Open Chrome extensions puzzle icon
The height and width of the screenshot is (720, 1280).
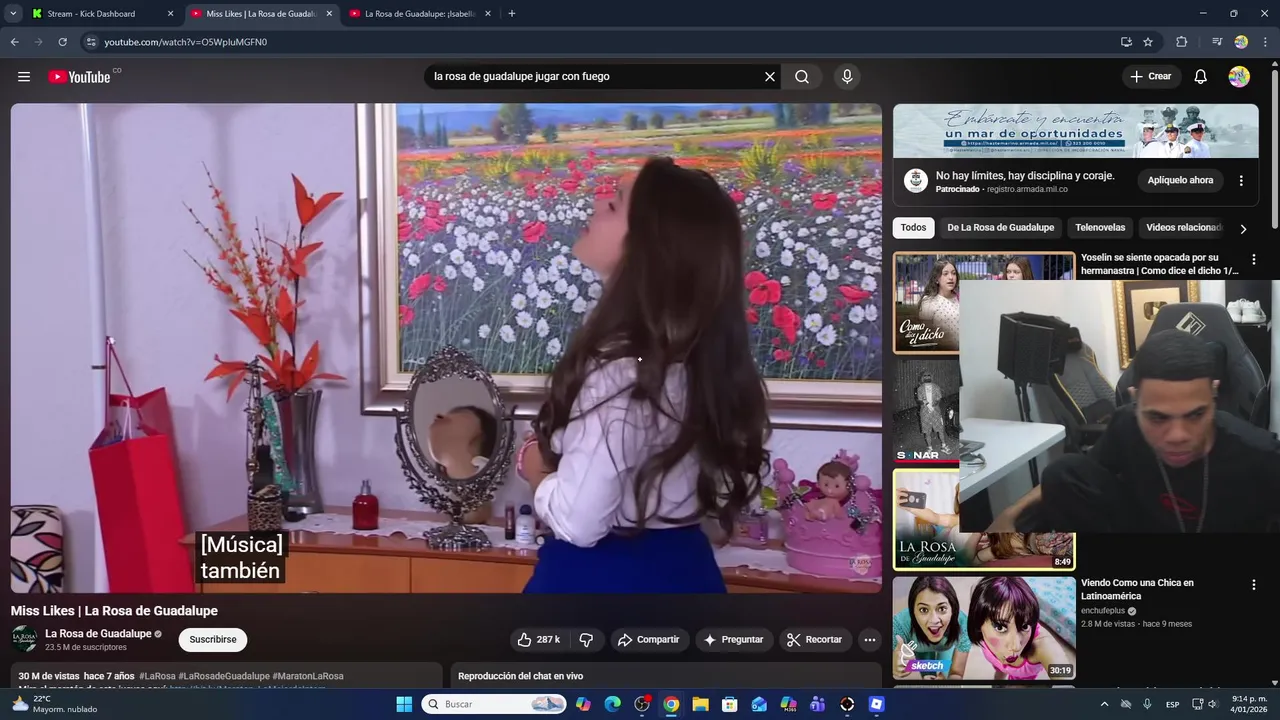pos(1182,42)
